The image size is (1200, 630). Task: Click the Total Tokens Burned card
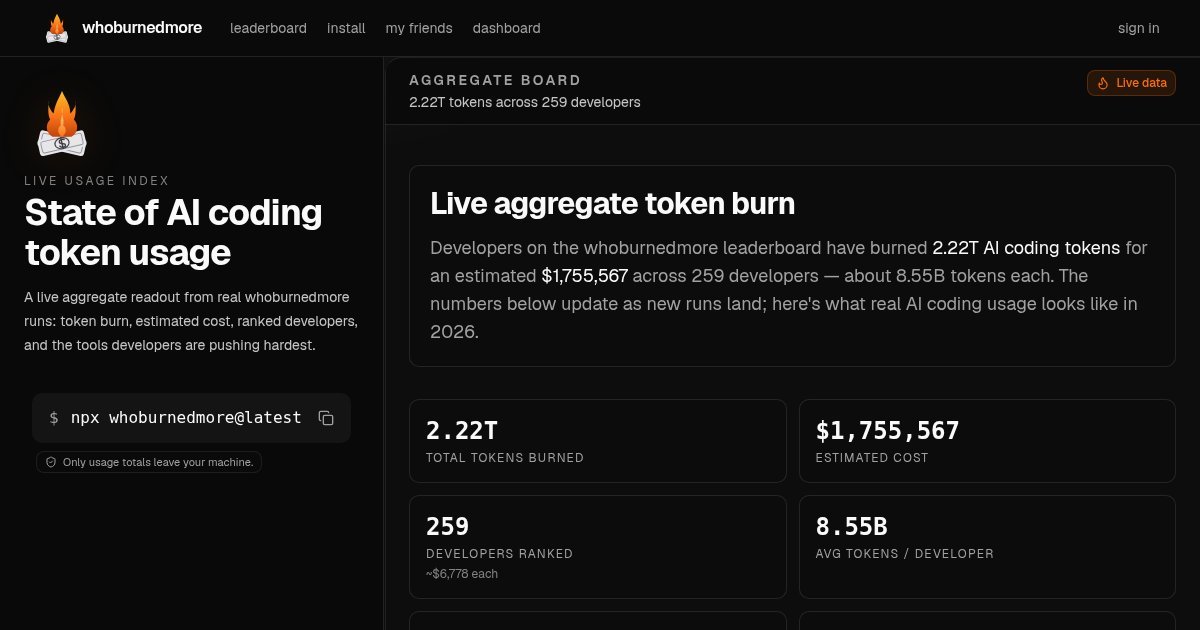coord(598,441)
